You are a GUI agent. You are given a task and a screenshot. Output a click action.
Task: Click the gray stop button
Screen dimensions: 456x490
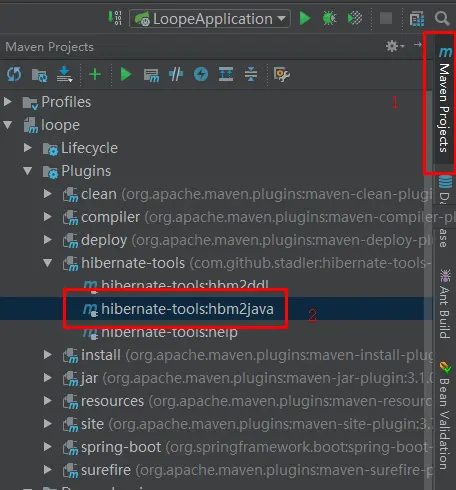point(386,18)
